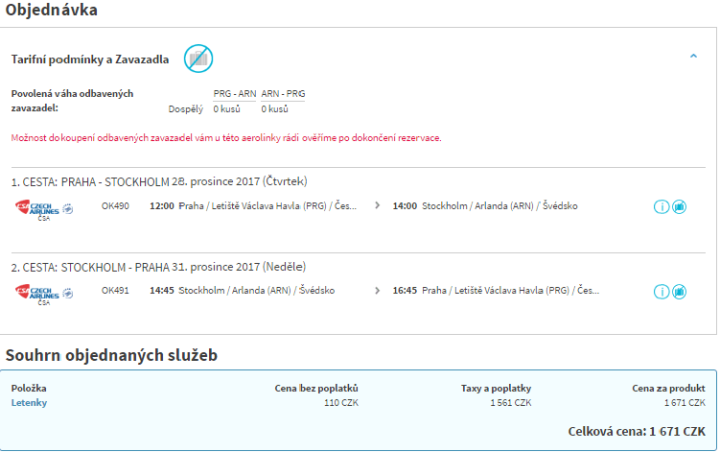Click arrow between Praha and Stockholm on OK490

click(377, 206)
